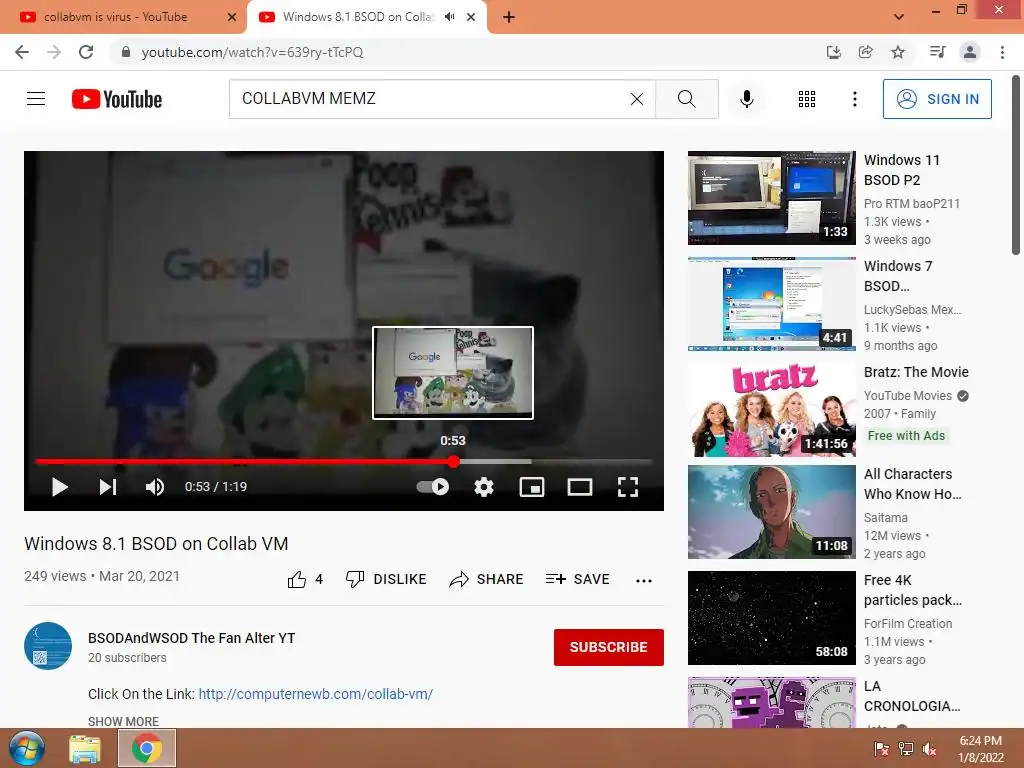Click the video preview frame at 0:53
The height and width of the screenshot is (768, 1024).
click(453, 373)
